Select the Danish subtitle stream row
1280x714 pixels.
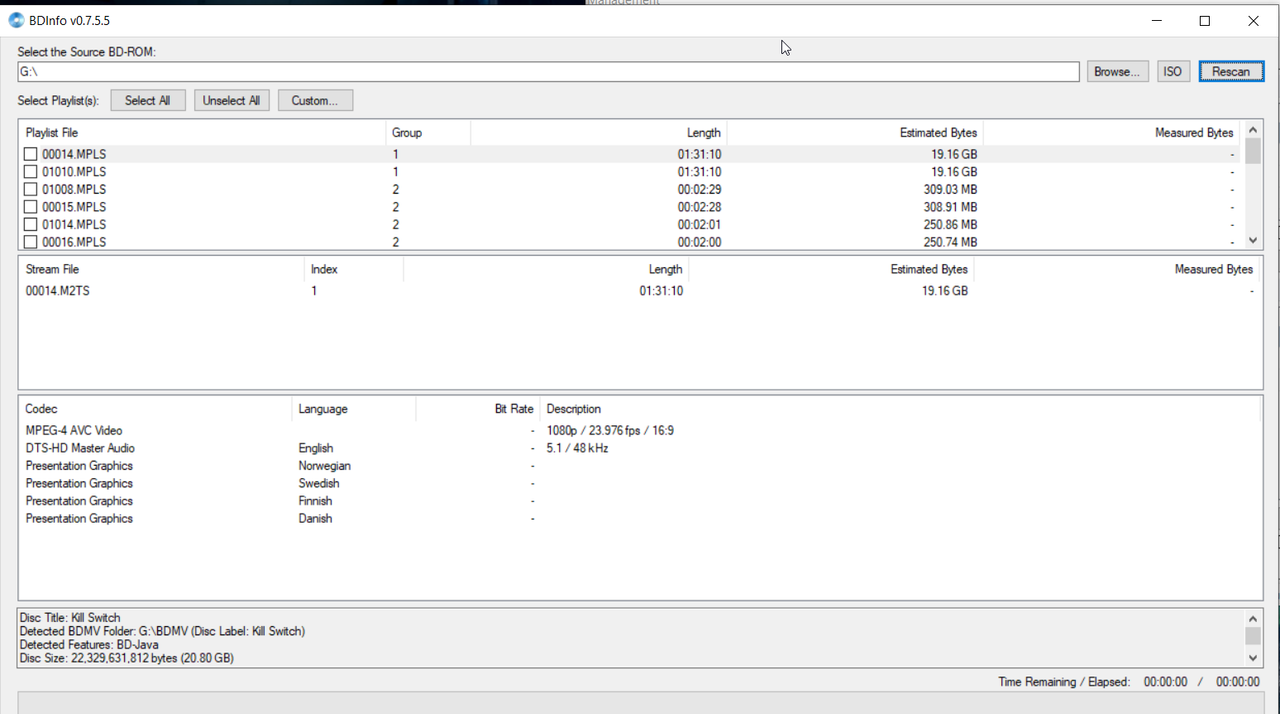[640, 518]
